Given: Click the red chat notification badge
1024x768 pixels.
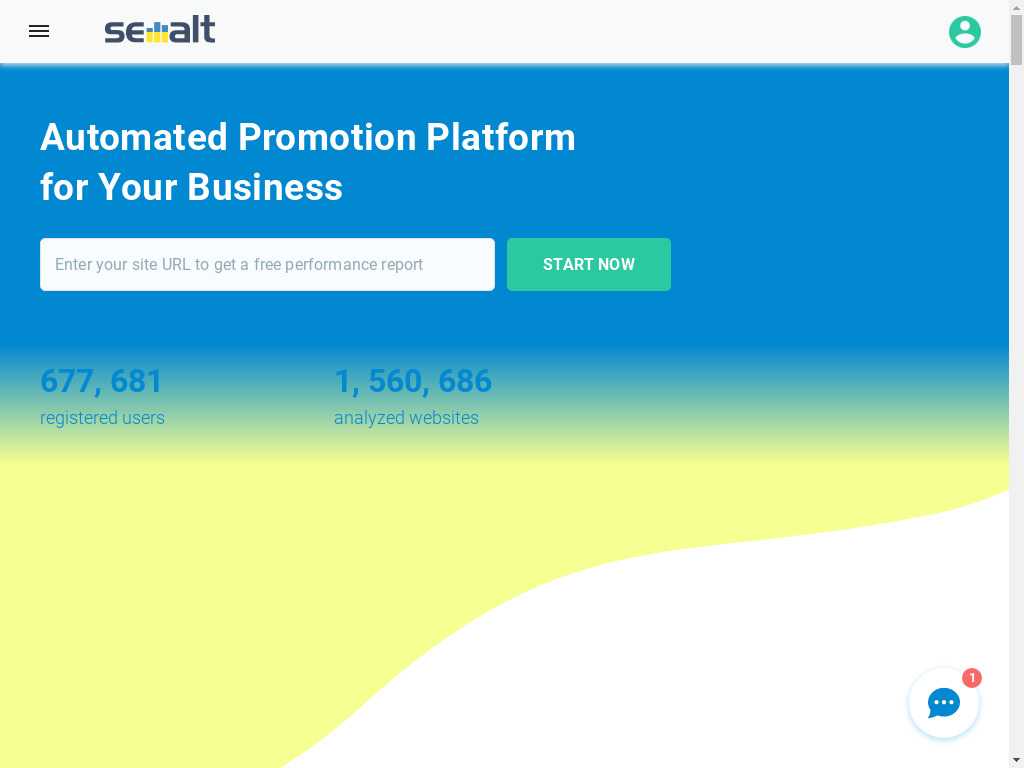Looking at the screenshot, I should coord(972,678).
